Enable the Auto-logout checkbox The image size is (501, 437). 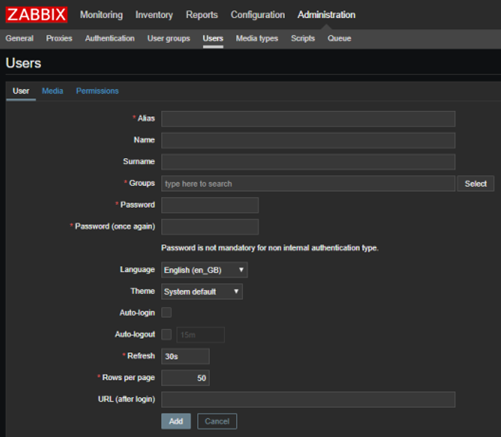point(166,334)
